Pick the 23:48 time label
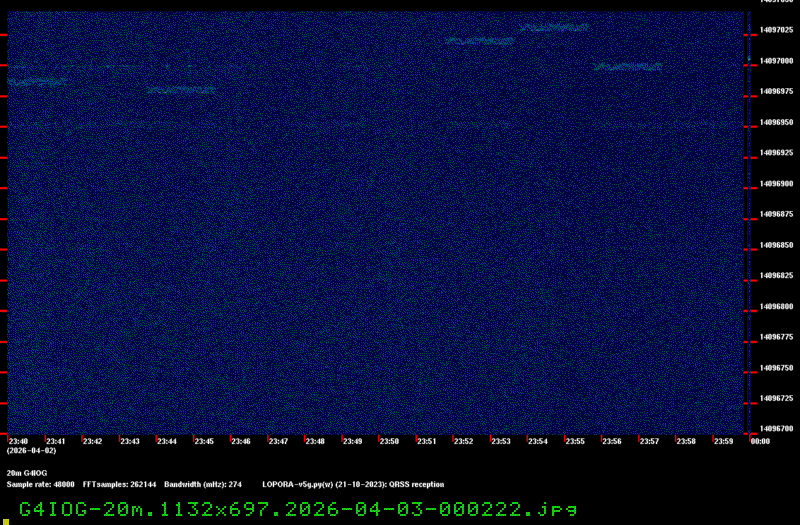Screen dimensions: 800x525 pos(315,441)
